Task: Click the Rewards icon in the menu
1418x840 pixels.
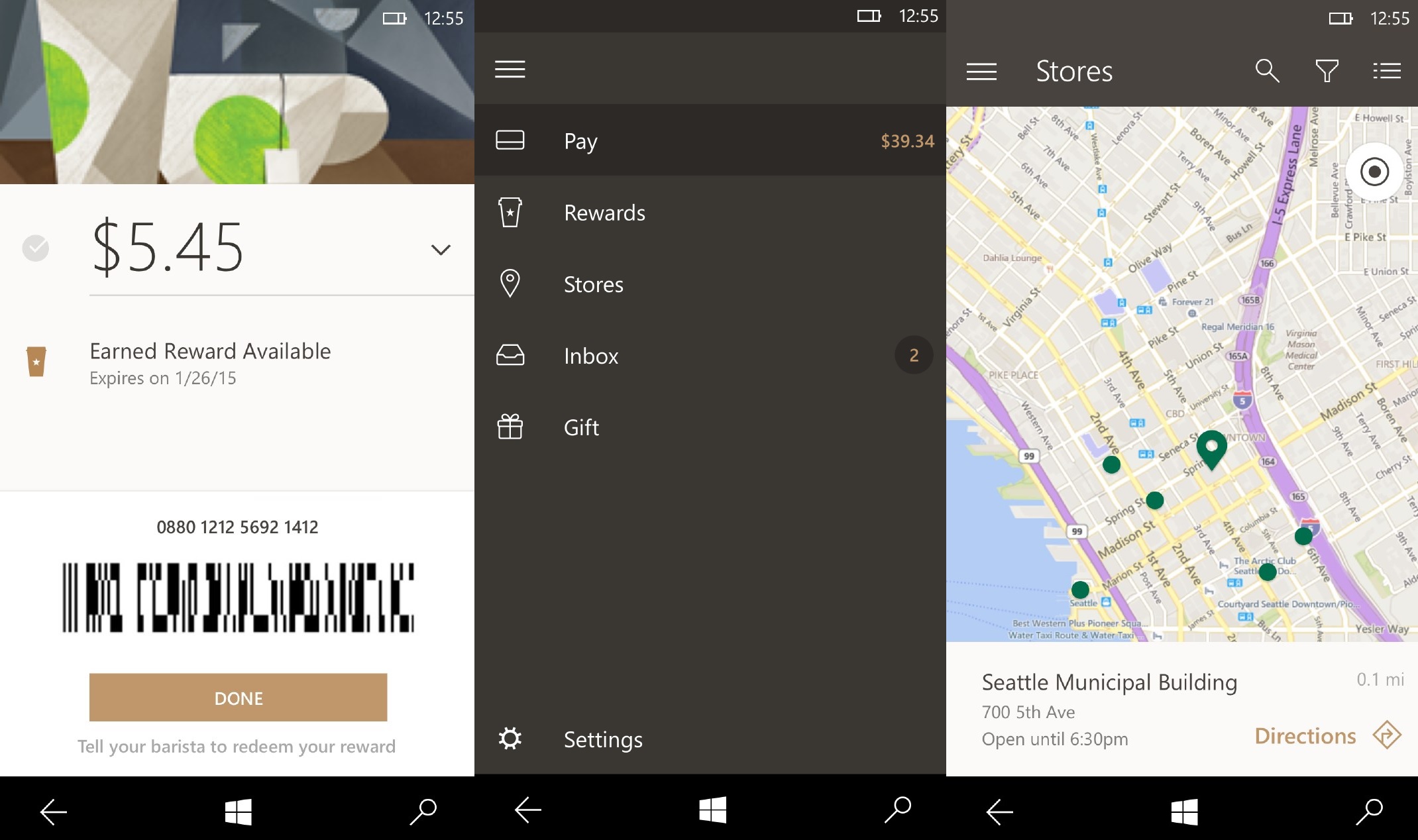Action: tap(511, 211)
